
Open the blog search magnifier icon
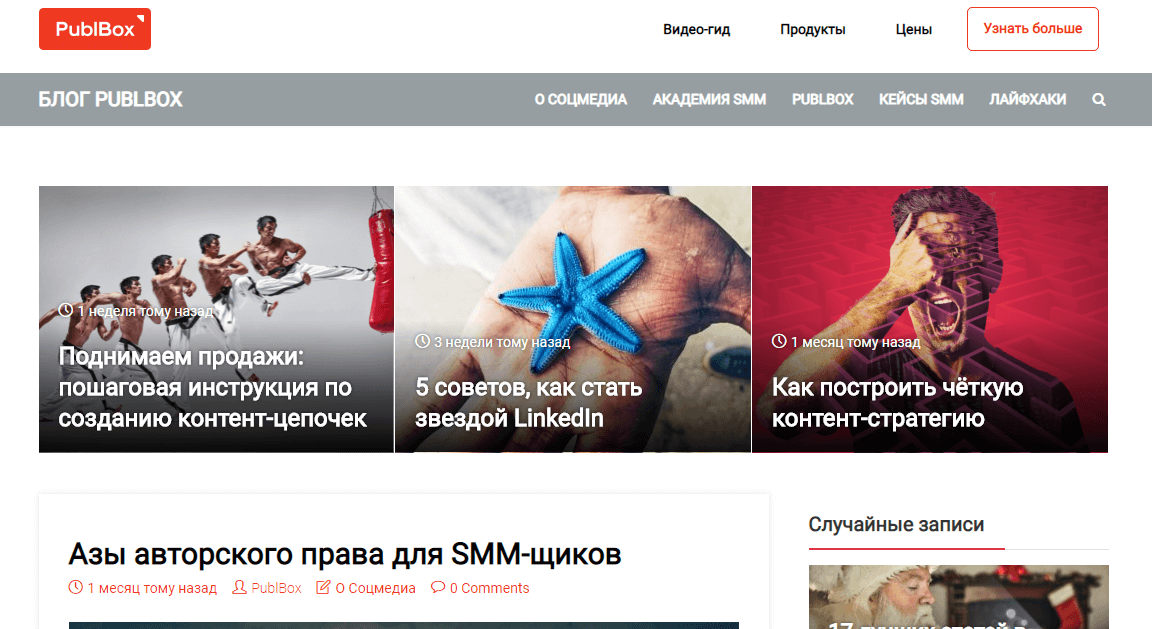pos(1098,100)
